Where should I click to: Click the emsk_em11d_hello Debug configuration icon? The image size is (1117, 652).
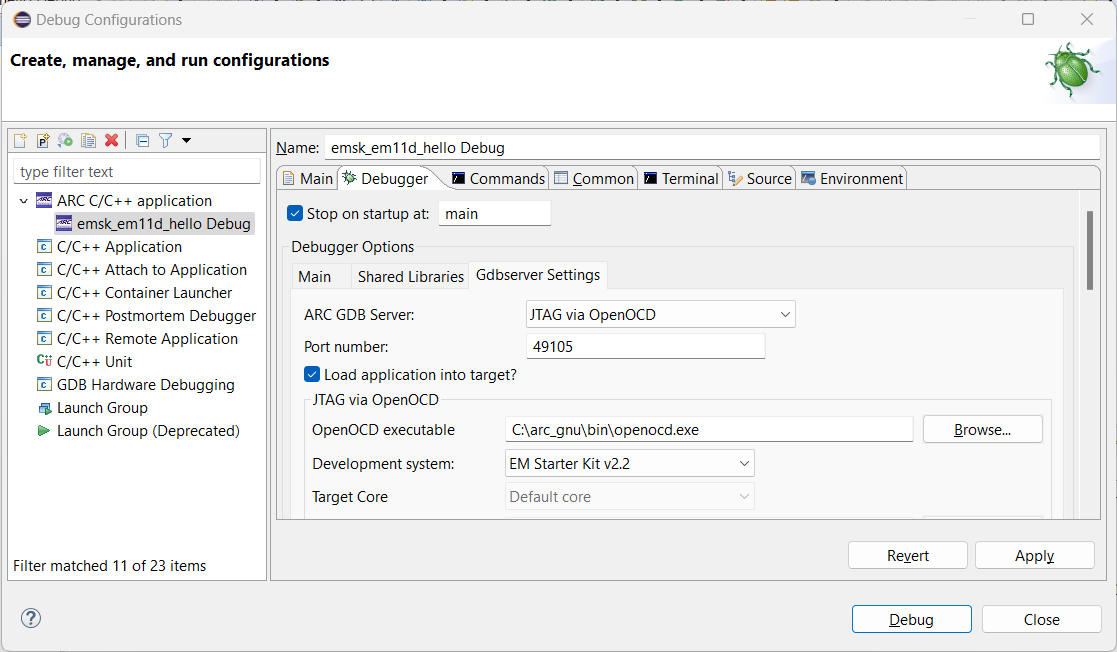click(x=64, y=223)
